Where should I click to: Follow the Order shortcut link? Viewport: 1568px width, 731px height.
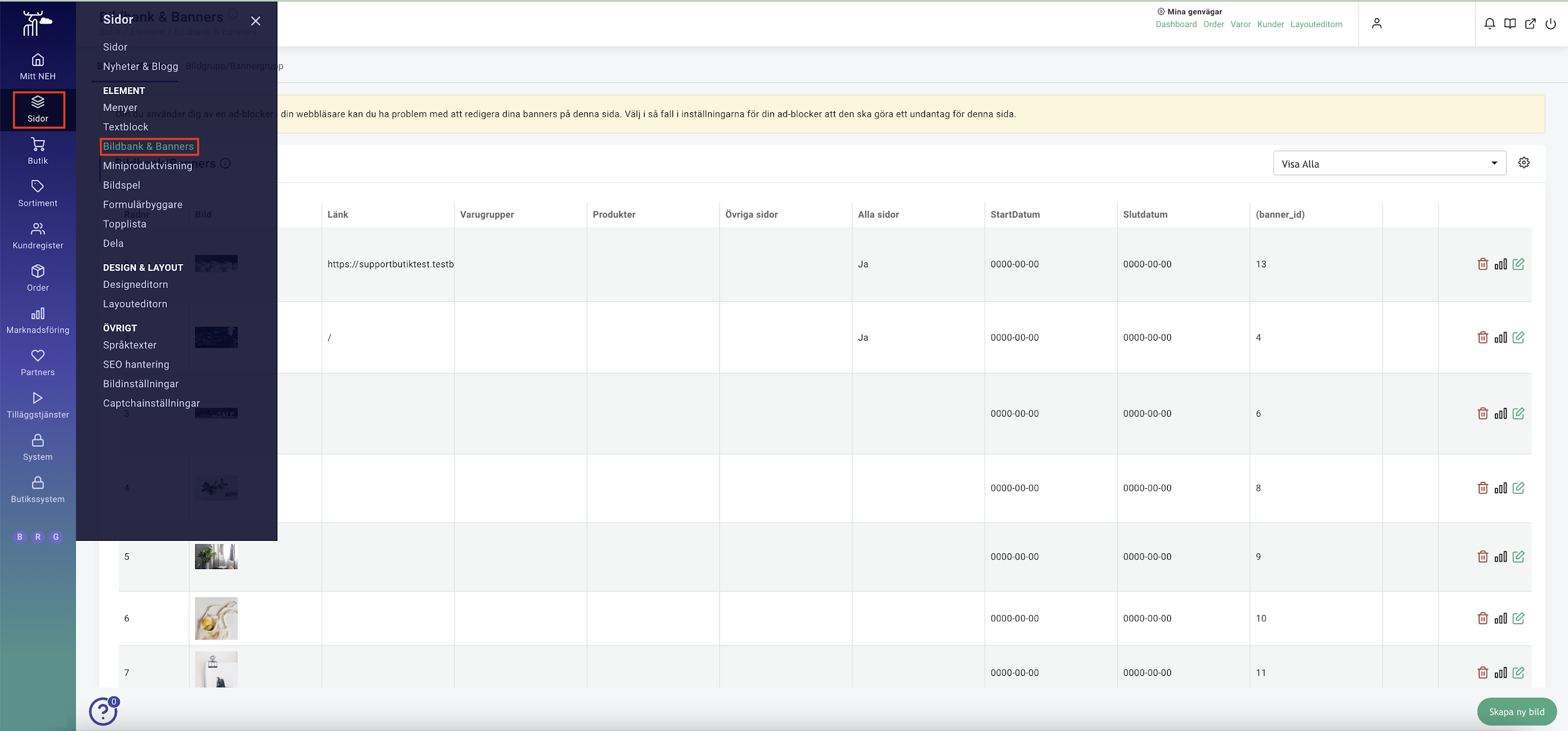pyautogui.click(x=1214, y=24)
